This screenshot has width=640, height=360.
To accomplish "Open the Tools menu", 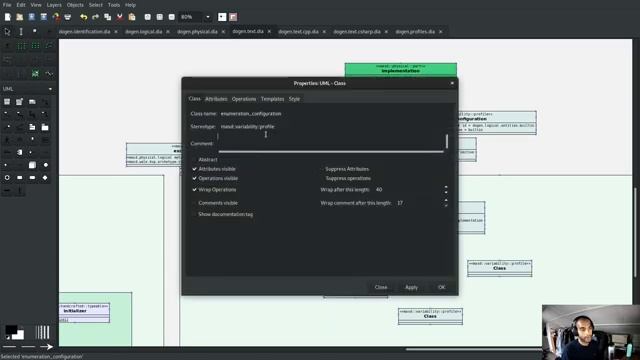I will tap(114, 5).
